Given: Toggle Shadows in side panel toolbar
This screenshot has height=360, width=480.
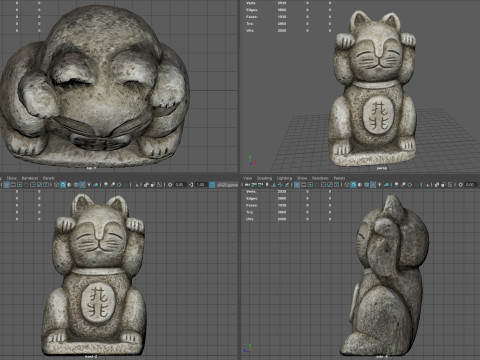Looking at the screenshot, I should (x=387, y=184).
